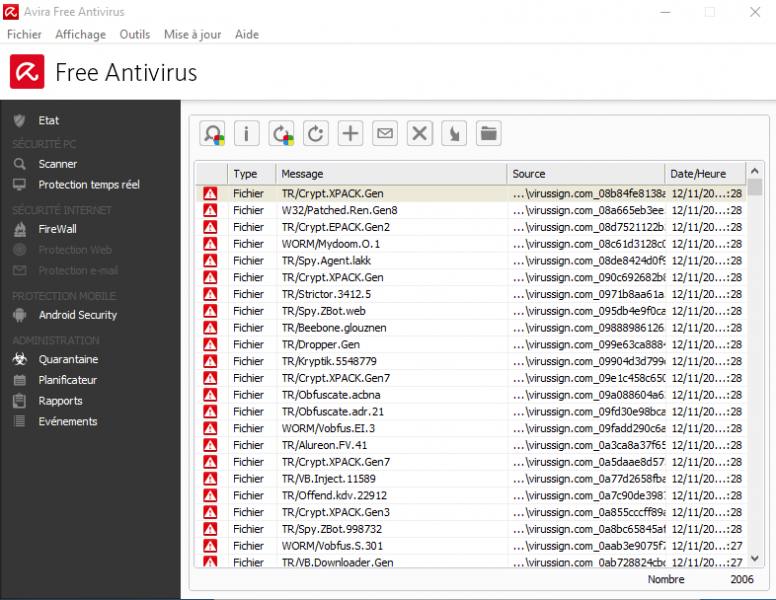Sort by Type column header
Image resolution: width=776 pixels, height=600 pixels.
pyautogui.click(x=251, y=174)
